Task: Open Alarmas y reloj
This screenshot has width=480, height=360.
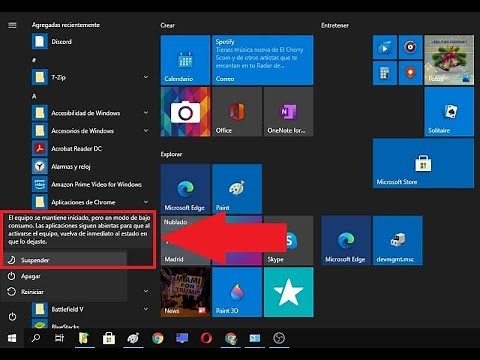Action: (90, 166)
